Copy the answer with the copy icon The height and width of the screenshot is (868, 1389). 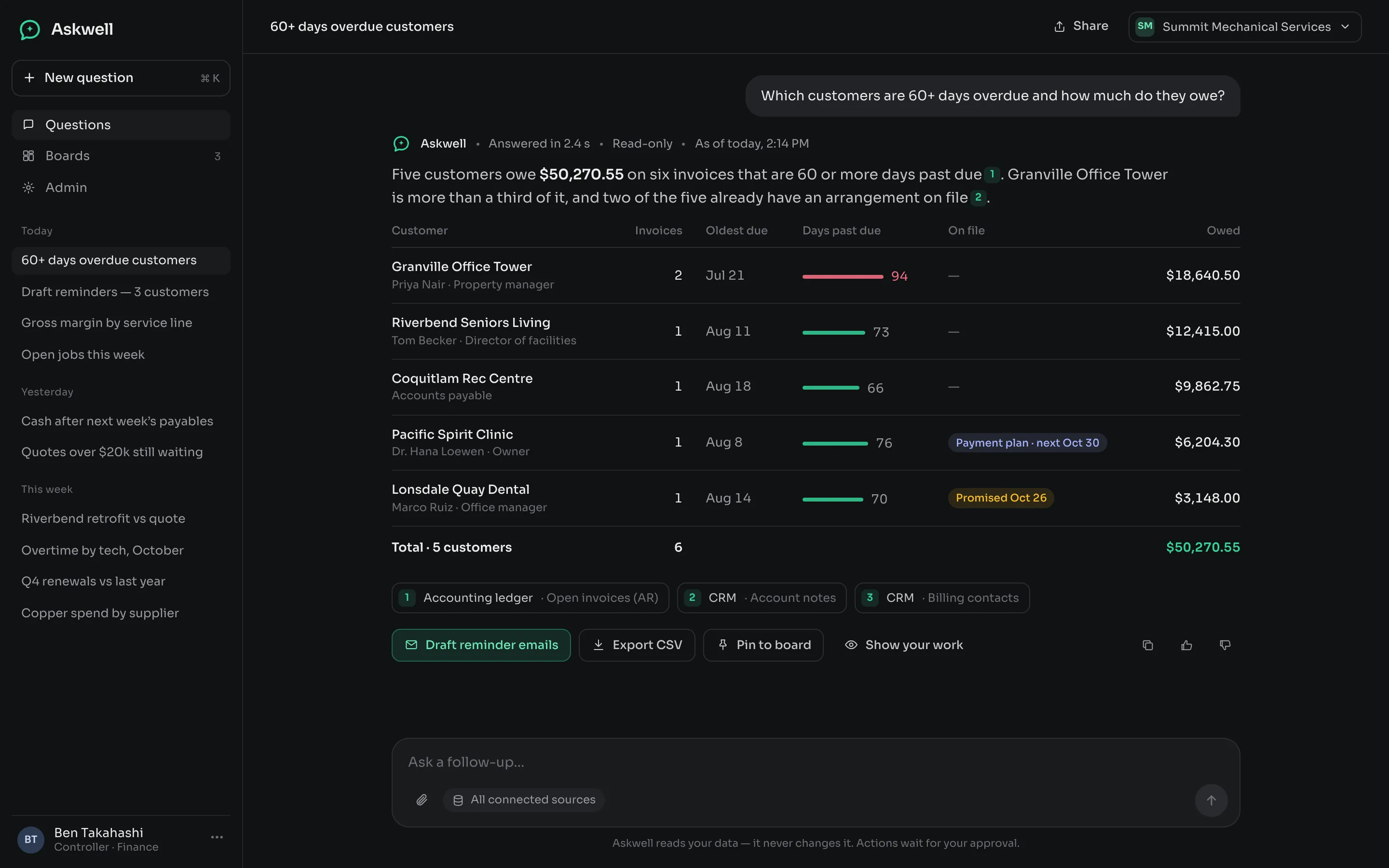1147,645
